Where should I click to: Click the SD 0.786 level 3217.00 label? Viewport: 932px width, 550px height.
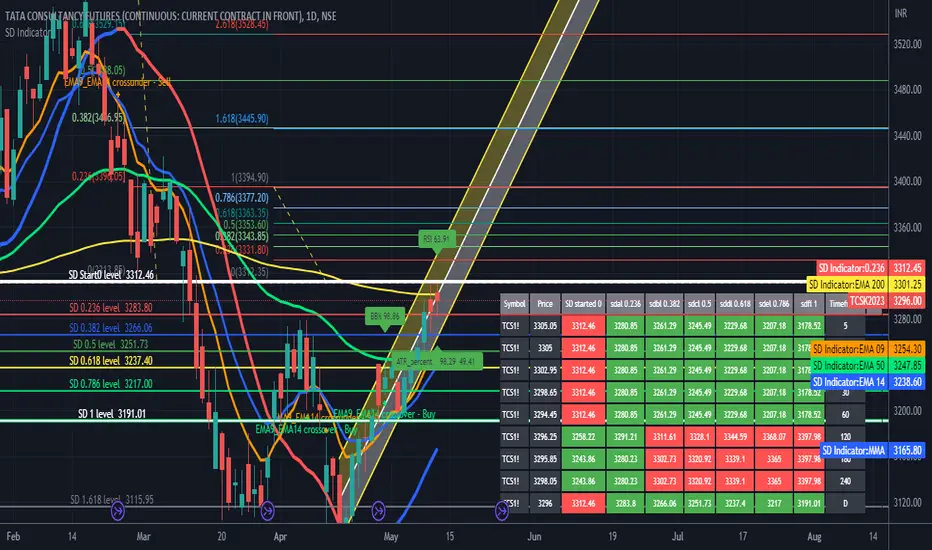click(x=111, y=384)
